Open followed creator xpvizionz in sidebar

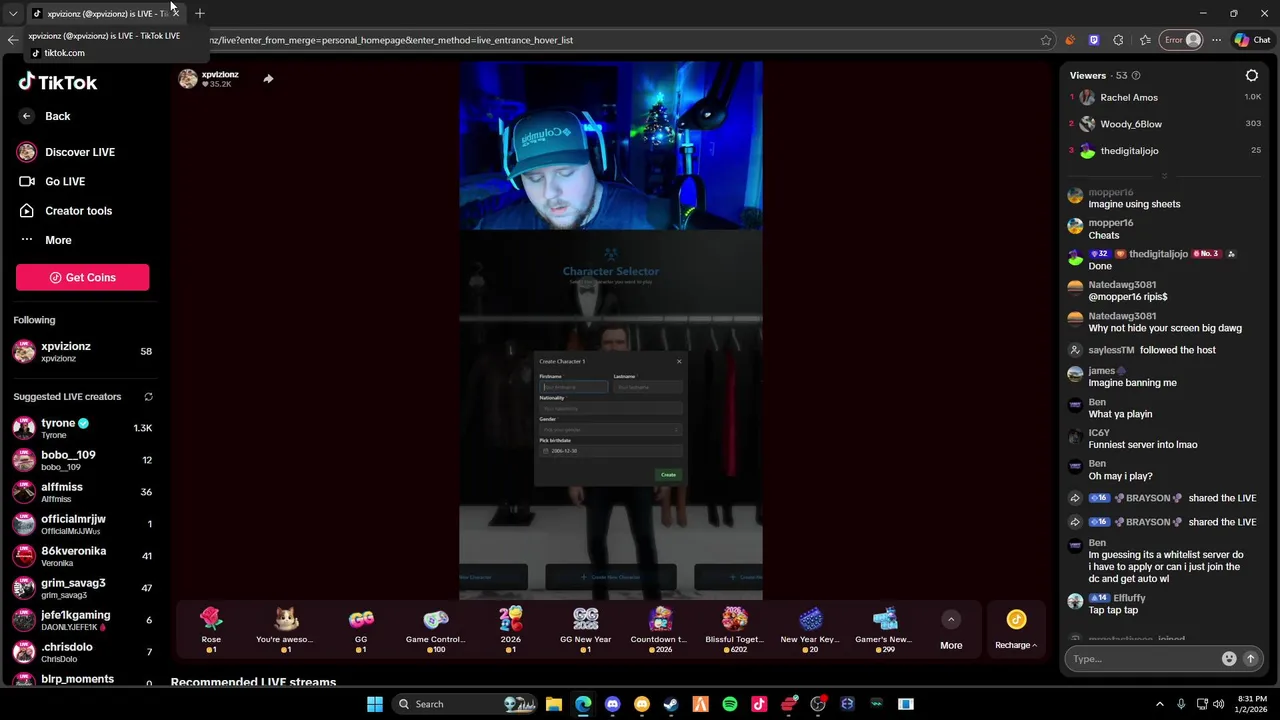point(82,351)
